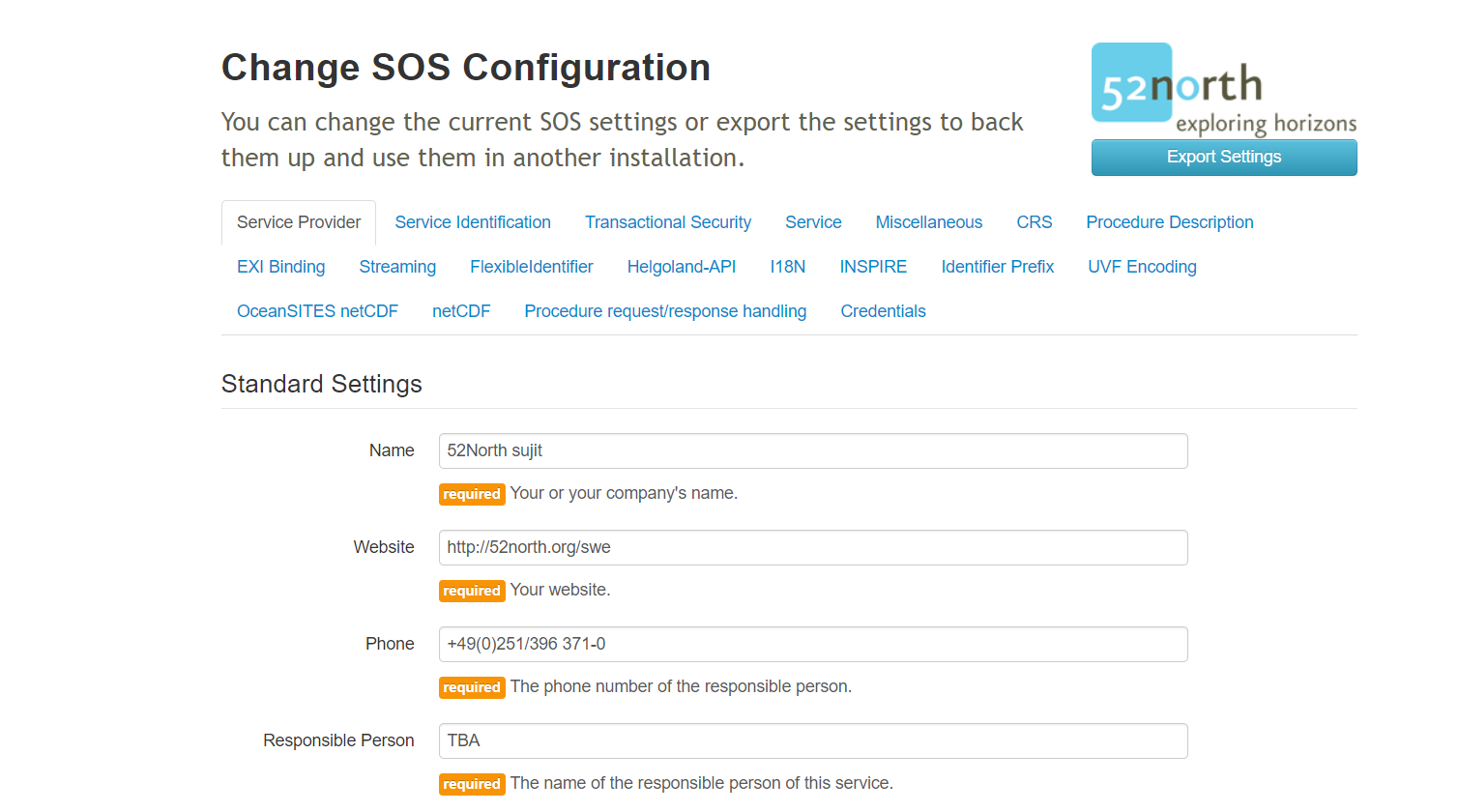Select the Service Provider tab
Viewport: 1459px width, 812px height.
click(299, 222)
